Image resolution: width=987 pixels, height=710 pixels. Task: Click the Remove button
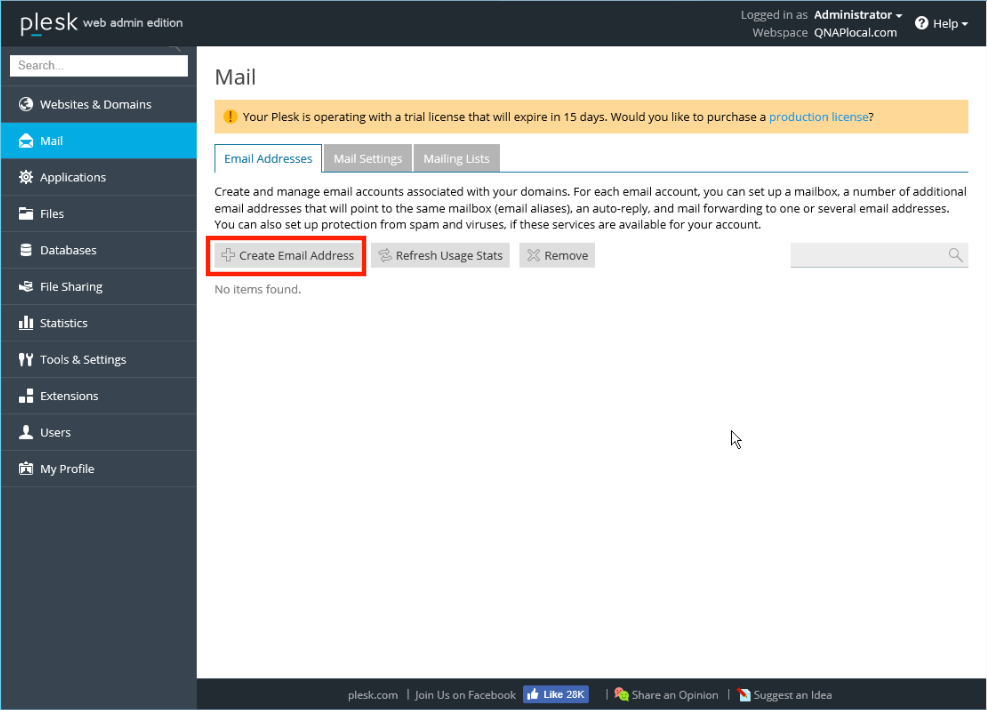(x=557, y=256)
